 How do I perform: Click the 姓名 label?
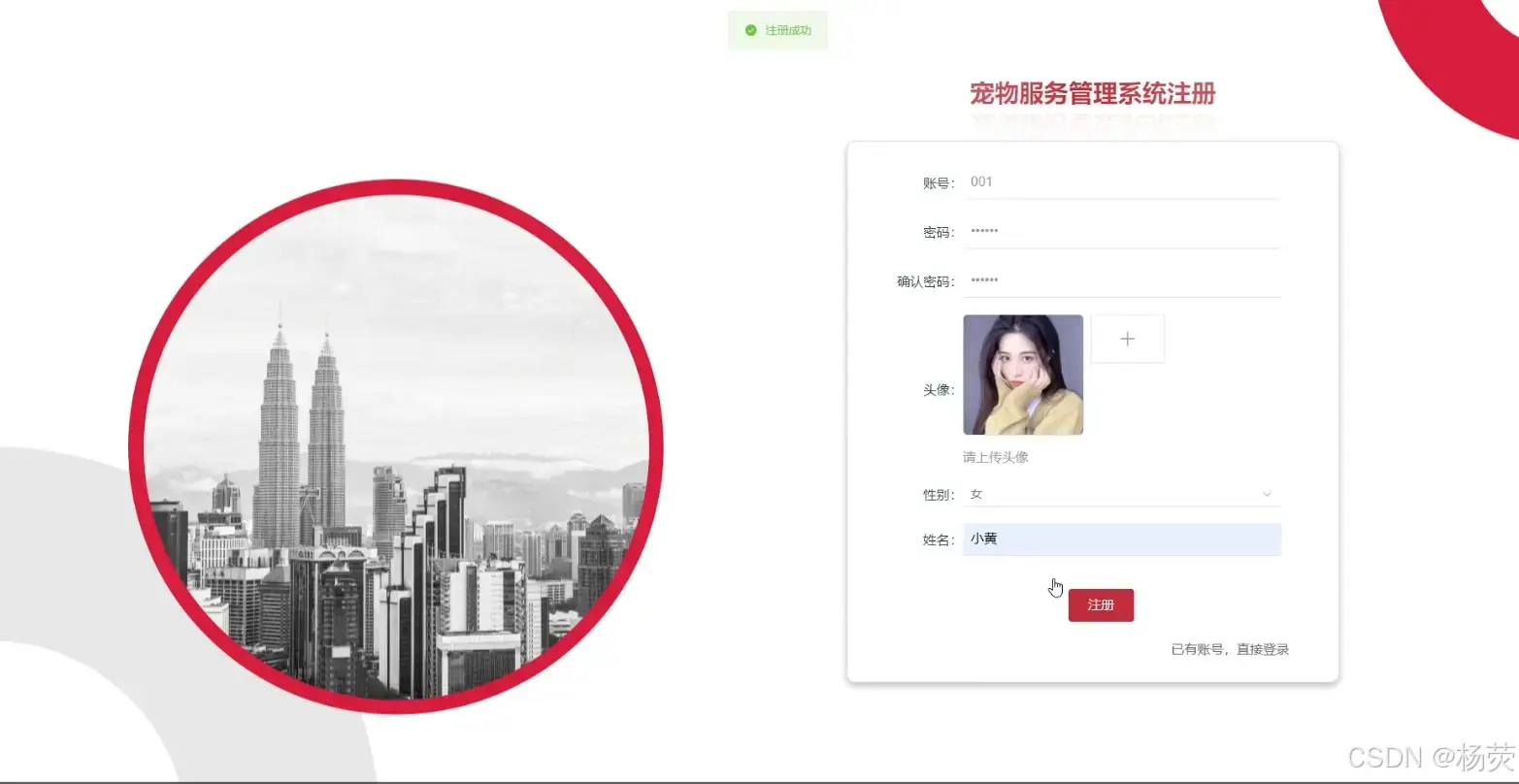pos(939,540)
